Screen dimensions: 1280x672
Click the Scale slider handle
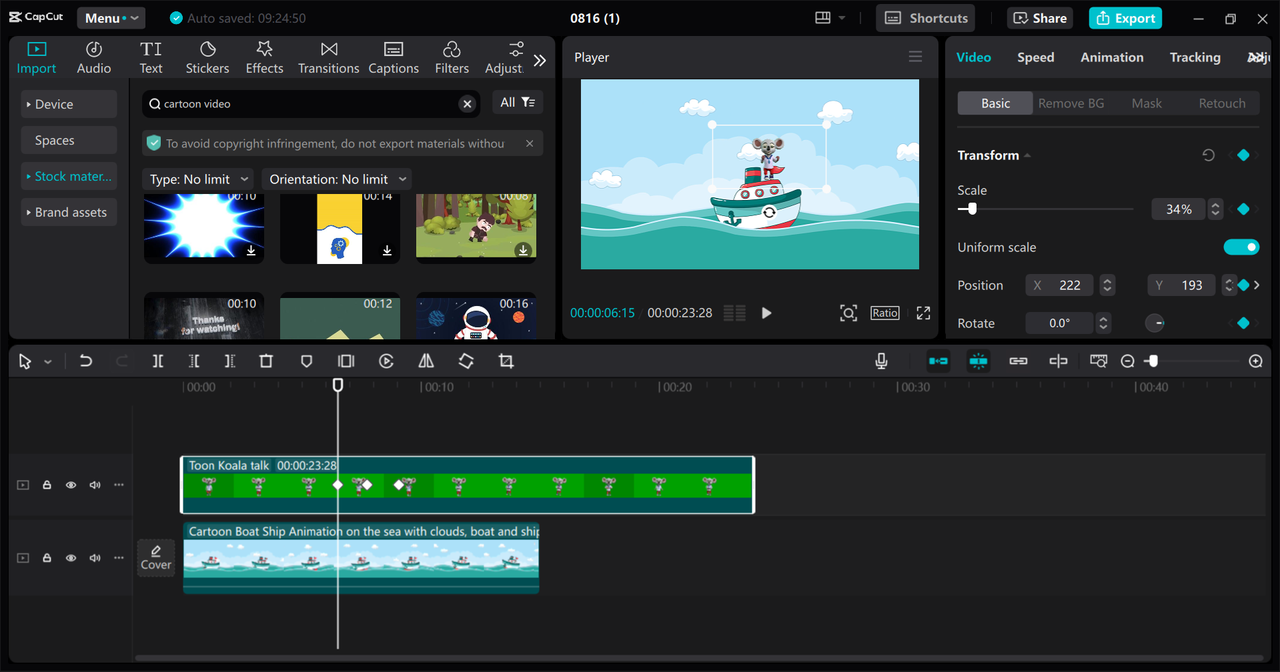pyautogui.click(x=971, y=209)
